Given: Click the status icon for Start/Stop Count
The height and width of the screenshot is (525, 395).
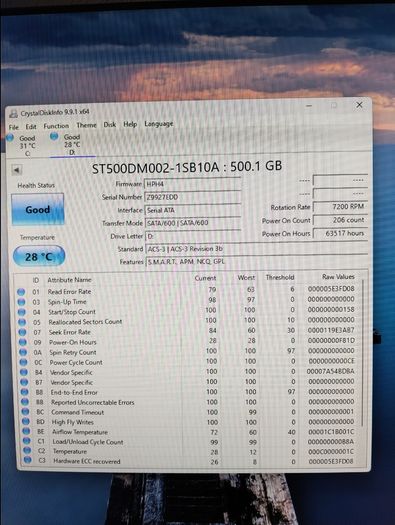Looking at the screenshot, I should click(x=22, y=312).
